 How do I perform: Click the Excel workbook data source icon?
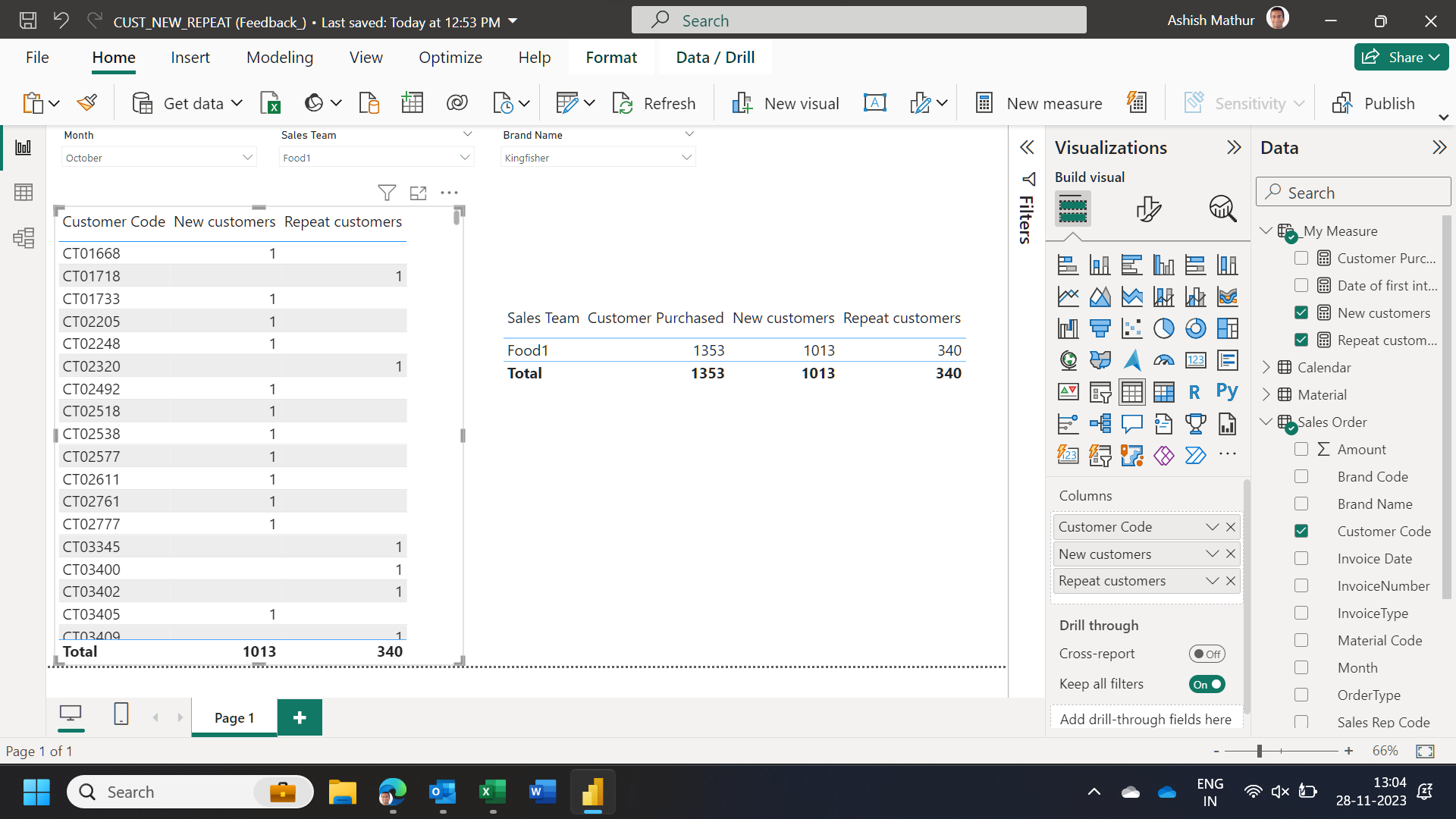271,103
